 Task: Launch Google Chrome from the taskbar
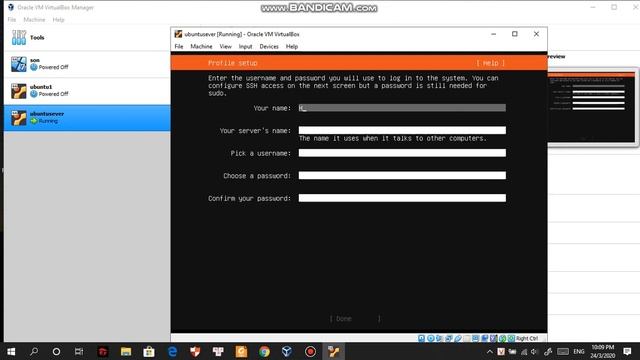pyautogui.click(x=264, y=351)
